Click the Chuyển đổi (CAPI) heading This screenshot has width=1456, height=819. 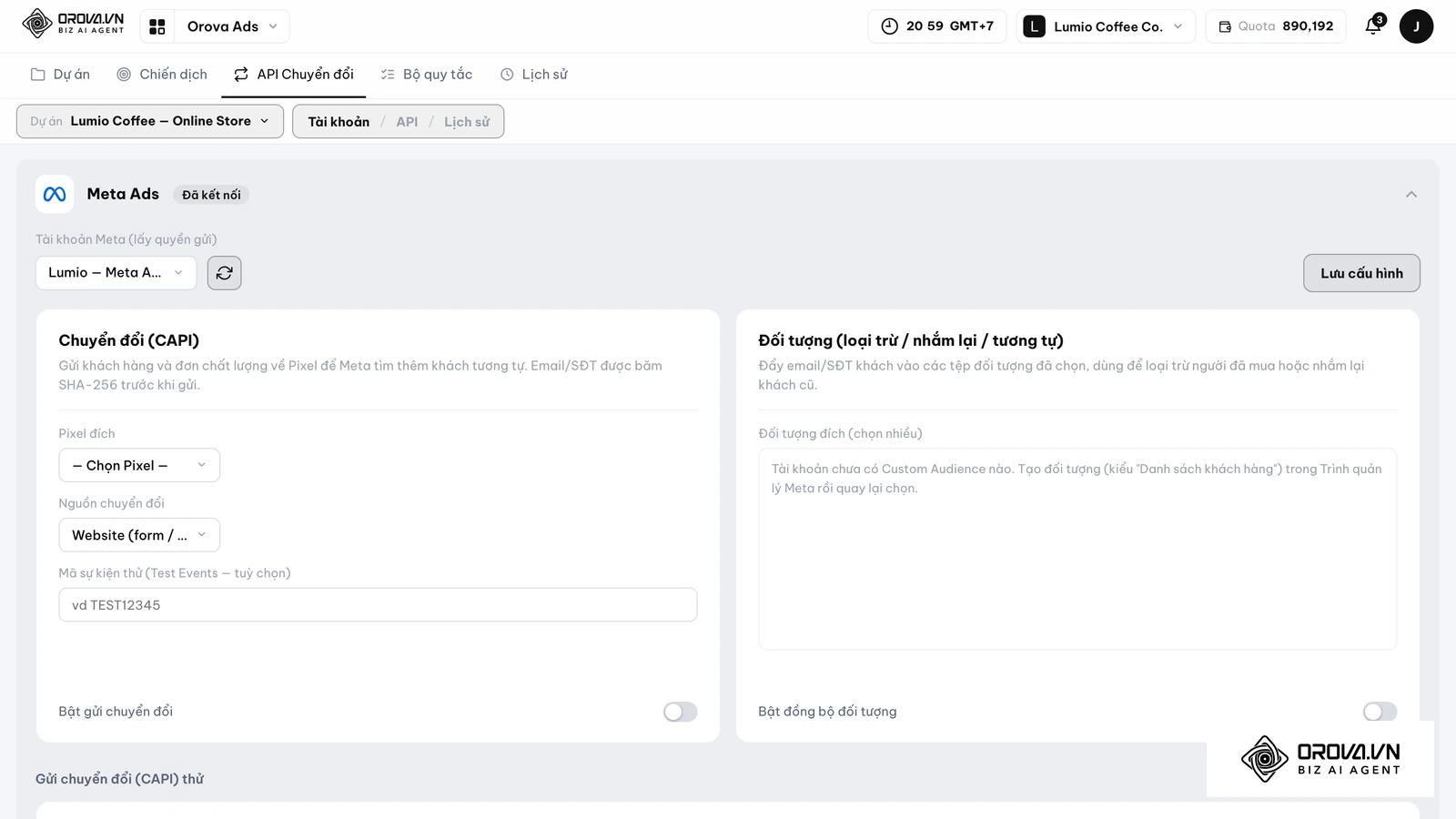pos(129,340)
